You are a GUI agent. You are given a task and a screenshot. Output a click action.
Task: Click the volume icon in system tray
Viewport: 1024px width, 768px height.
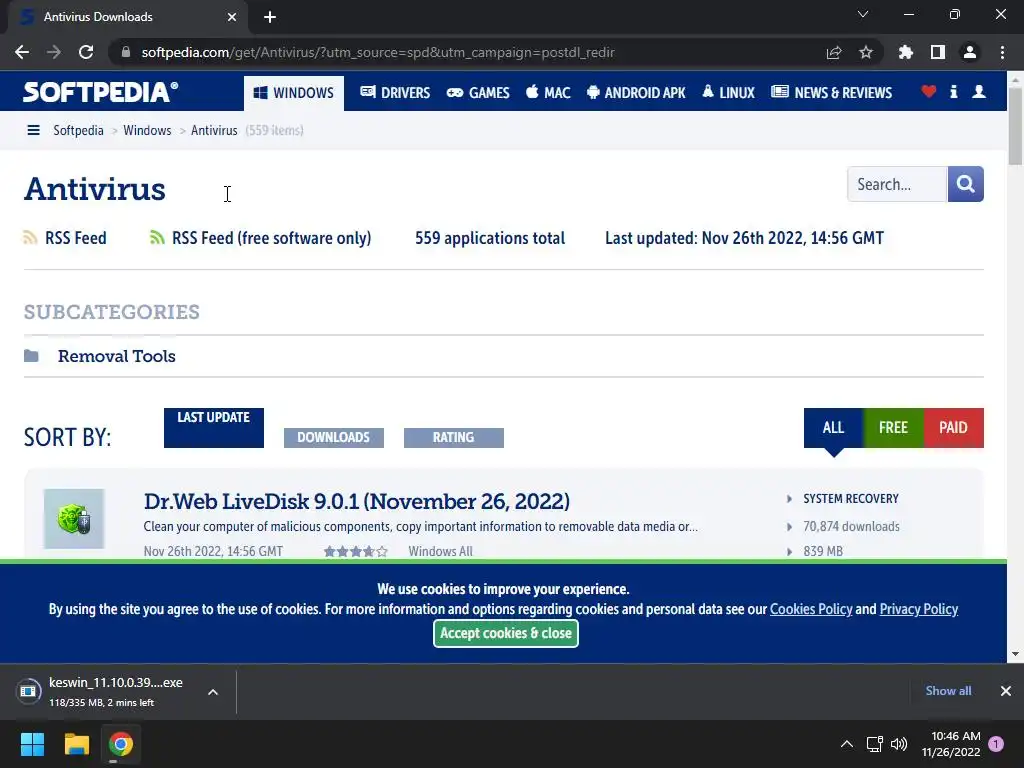899,744
